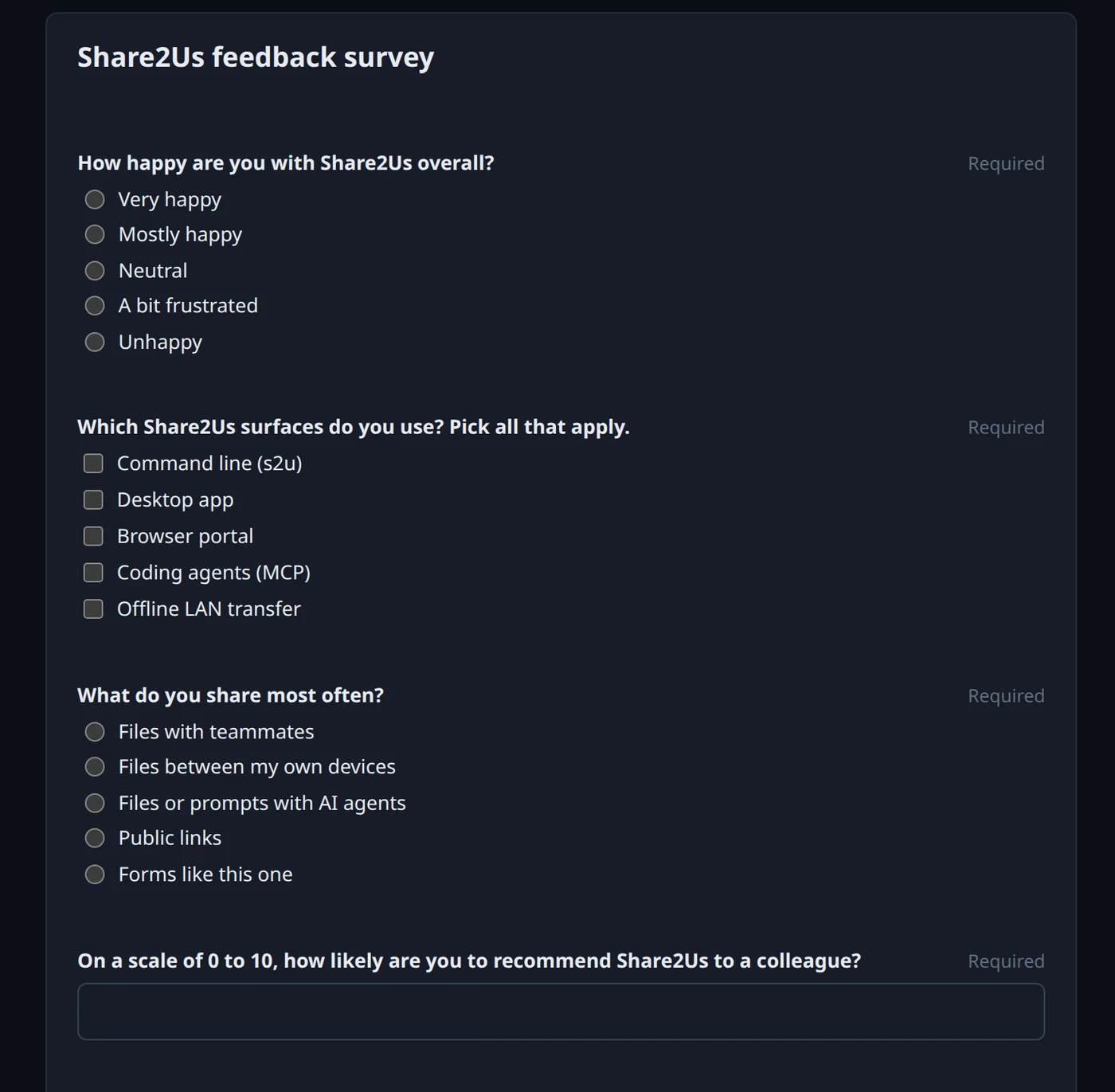
Task: Click the Share2Us feedback survey heading
Action: [x=256, y=57]
